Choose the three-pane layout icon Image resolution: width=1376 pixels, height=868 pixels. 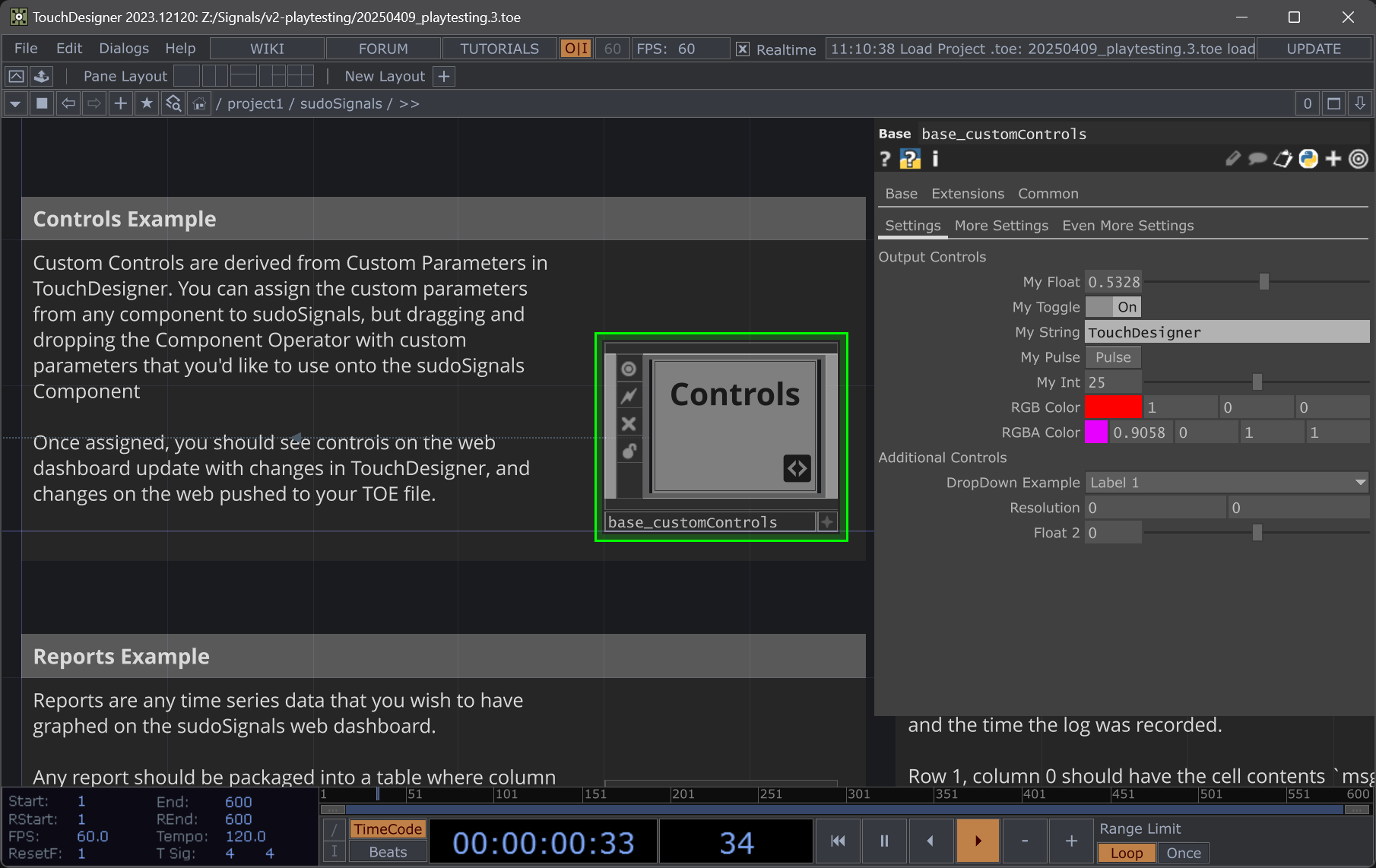(272, 76)
